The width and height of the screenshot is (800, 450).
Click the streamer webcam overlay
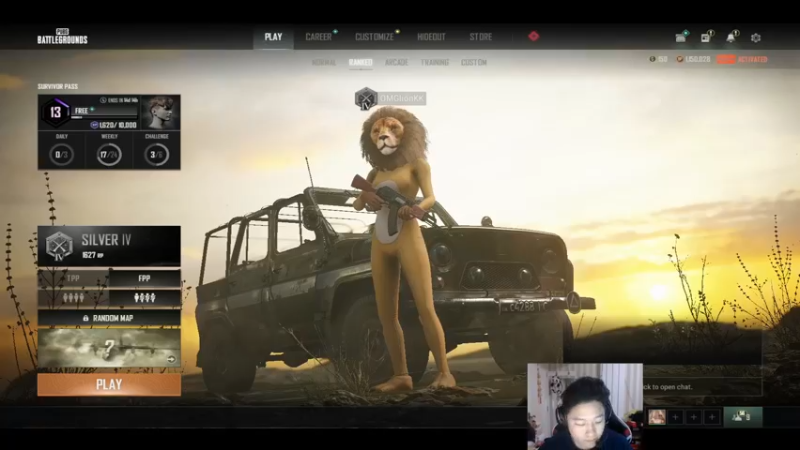585,407
